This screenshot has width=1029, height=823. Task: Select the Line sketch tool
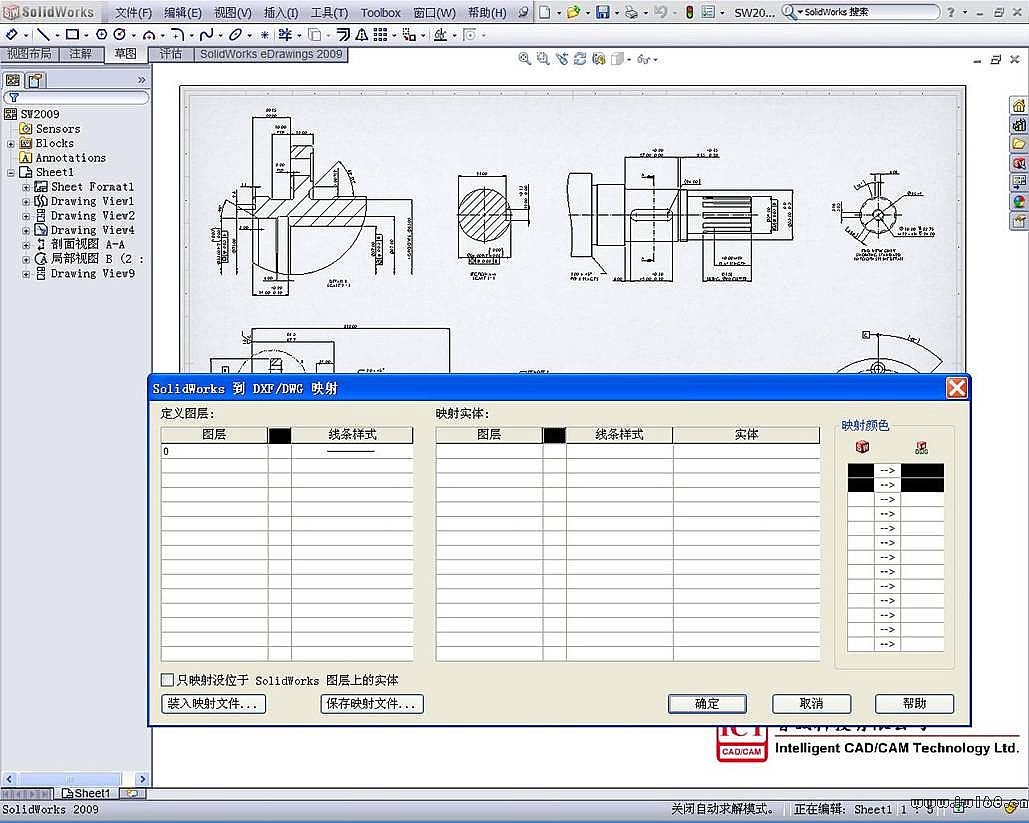click(43, 35)
